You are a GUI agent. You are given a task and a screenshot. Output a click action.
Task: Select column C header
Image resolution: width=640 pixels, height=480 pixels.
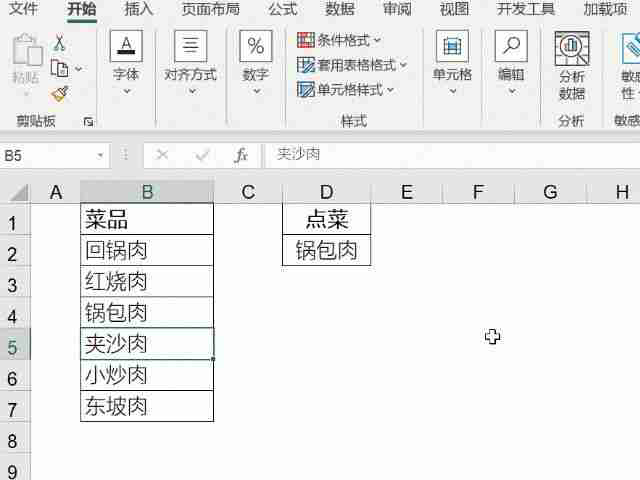point(248,192)
